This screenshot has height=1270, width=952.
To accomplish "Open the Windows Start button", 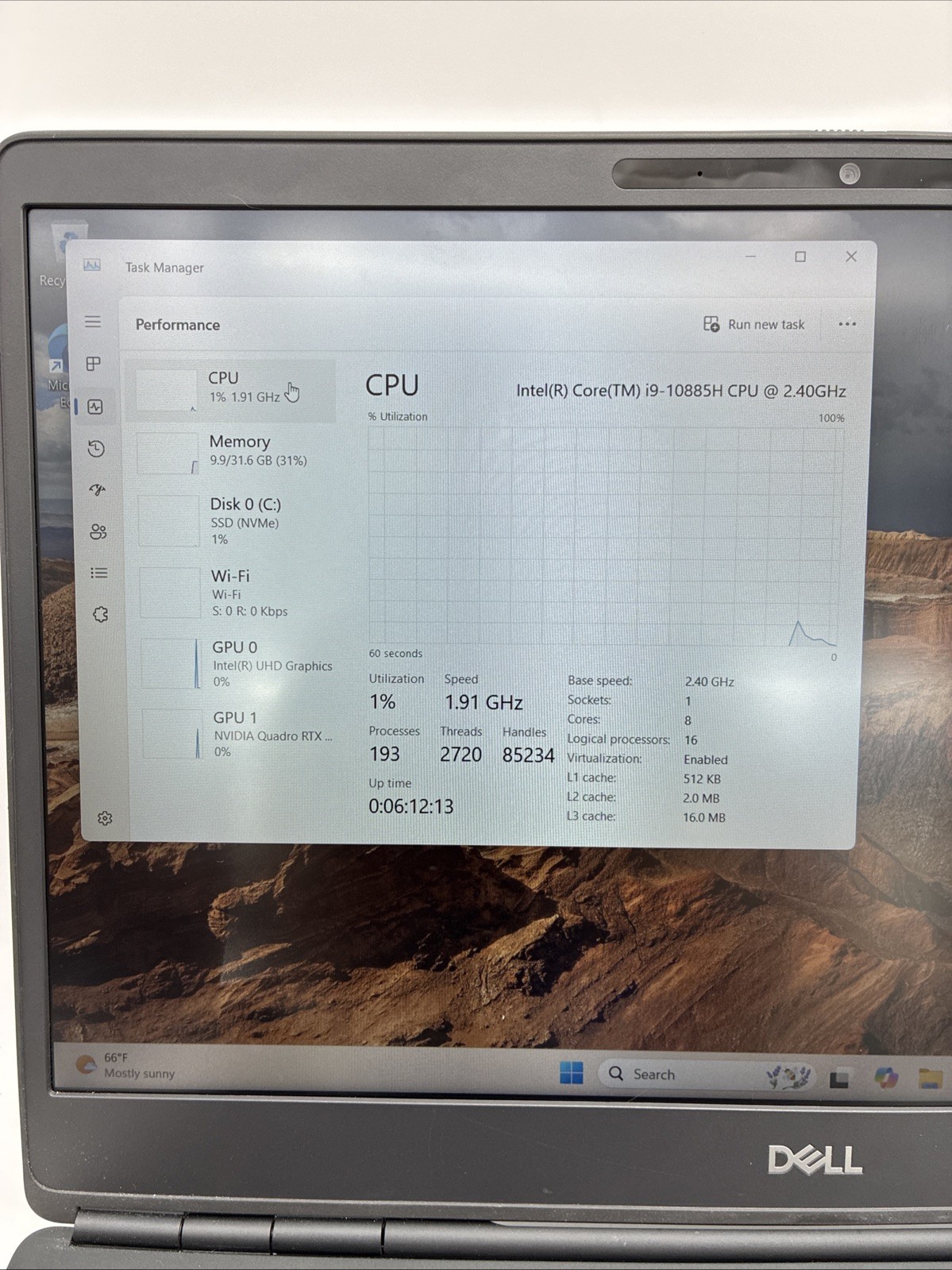I will (572, 1073).
